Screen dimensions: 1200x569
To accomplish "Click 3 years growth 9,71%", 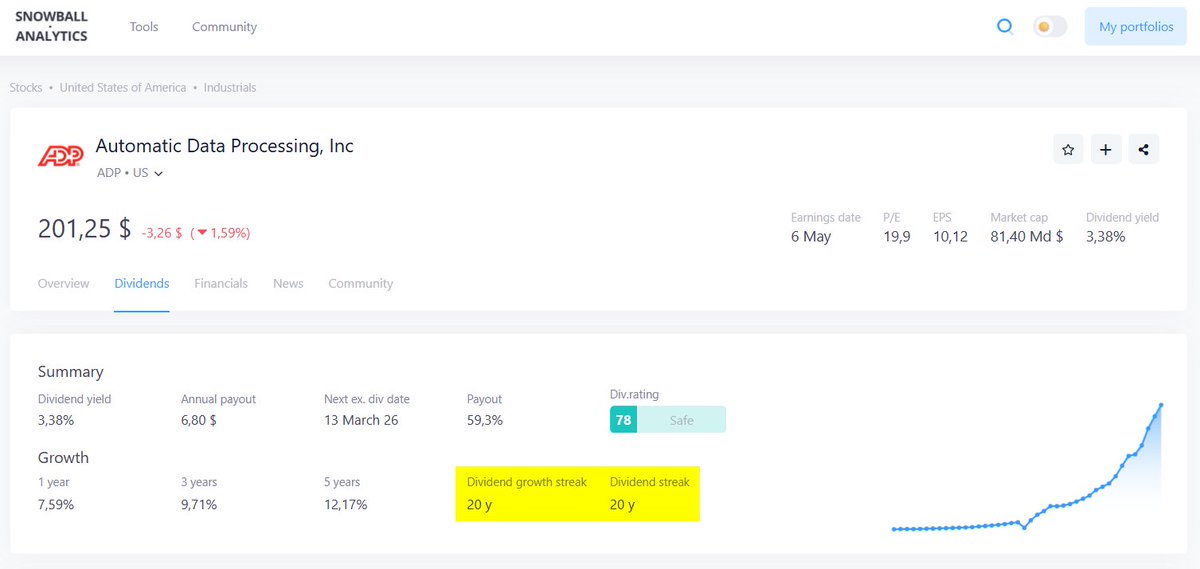I will tap(199, 504).
